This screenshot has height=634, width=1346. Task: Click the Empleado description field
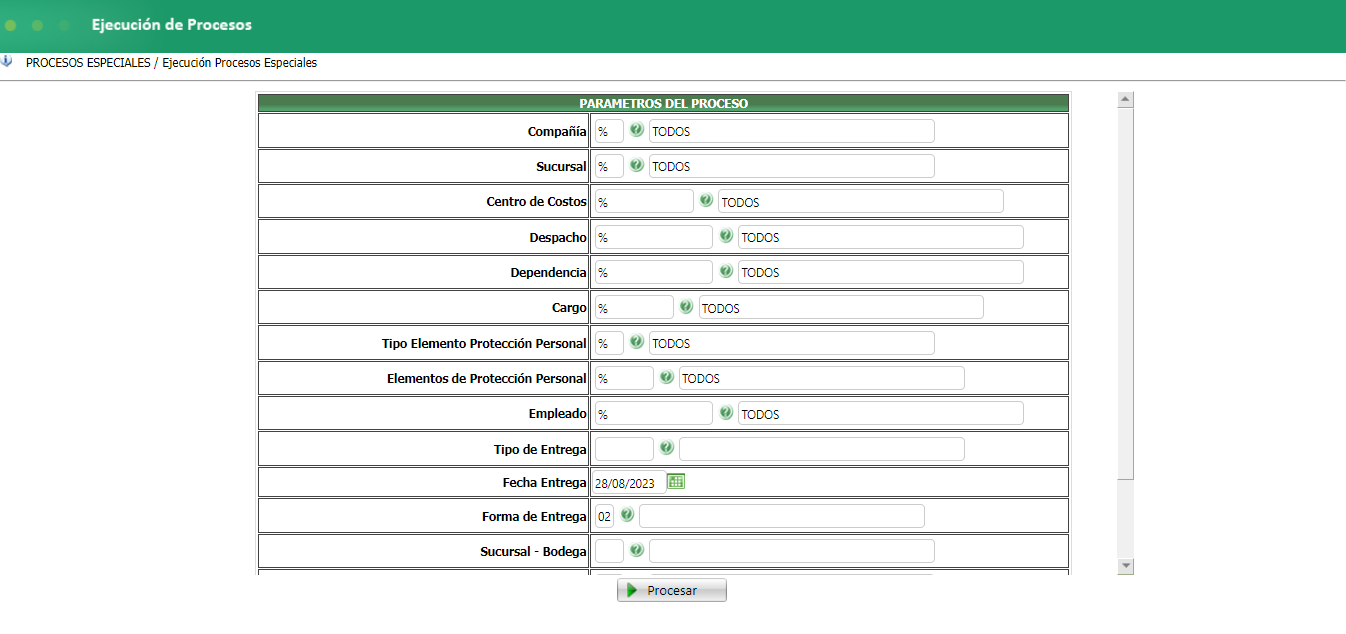coord(881,413)
